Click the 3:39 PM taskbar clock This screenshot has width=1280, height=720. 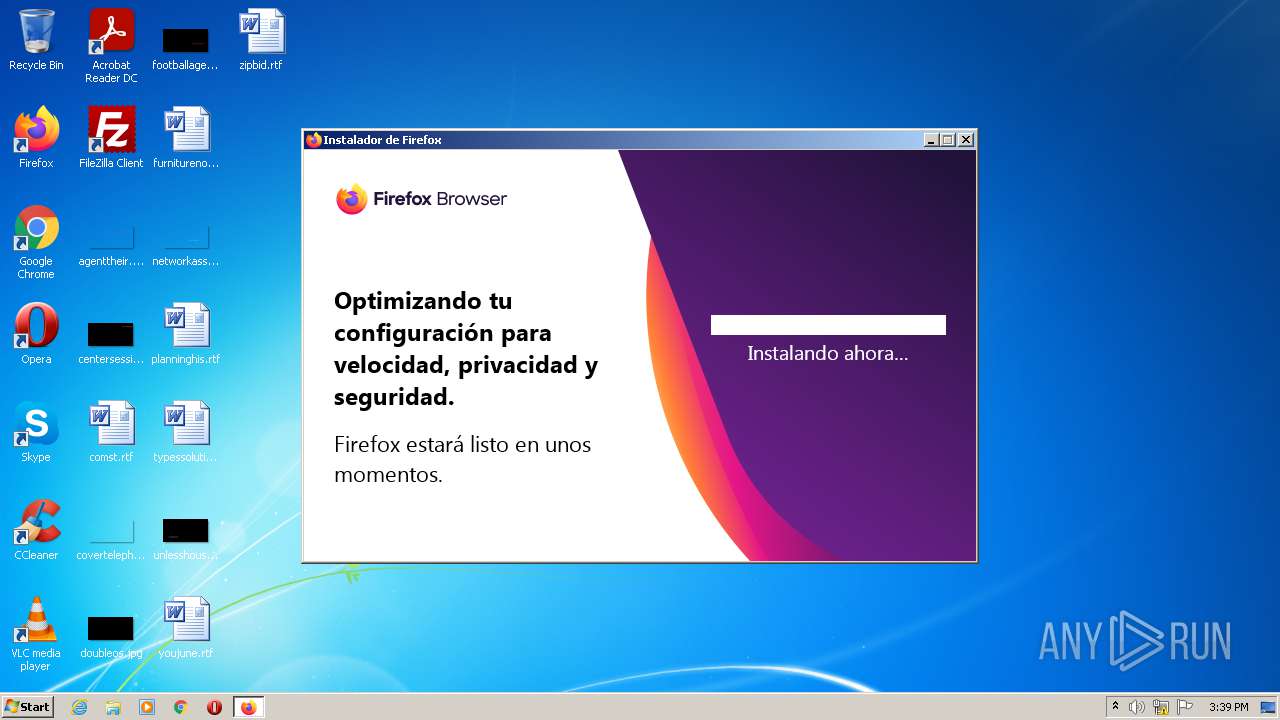click(x=1228, y=707)
